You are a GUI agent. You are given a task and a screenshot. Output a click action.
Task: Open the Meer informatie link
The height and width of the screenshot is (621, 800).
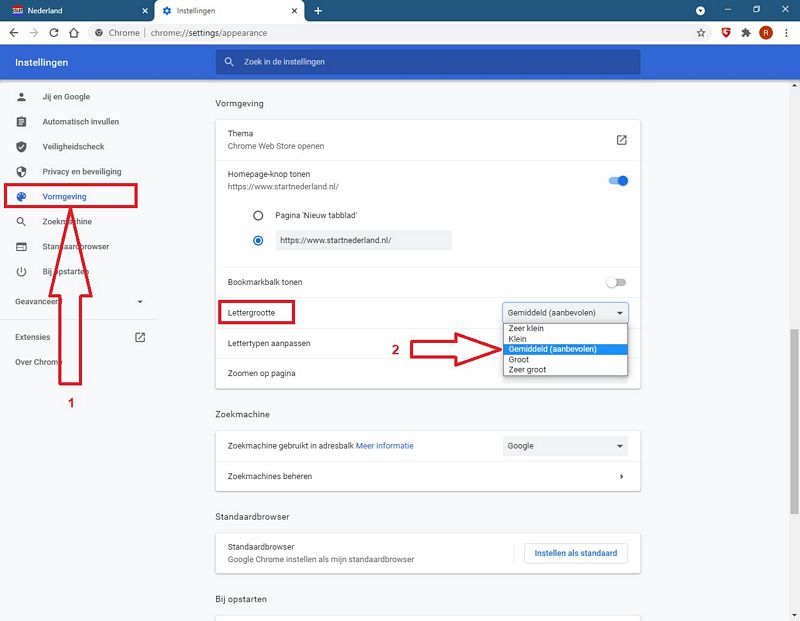pyautogui.click(x=384, y=446)
